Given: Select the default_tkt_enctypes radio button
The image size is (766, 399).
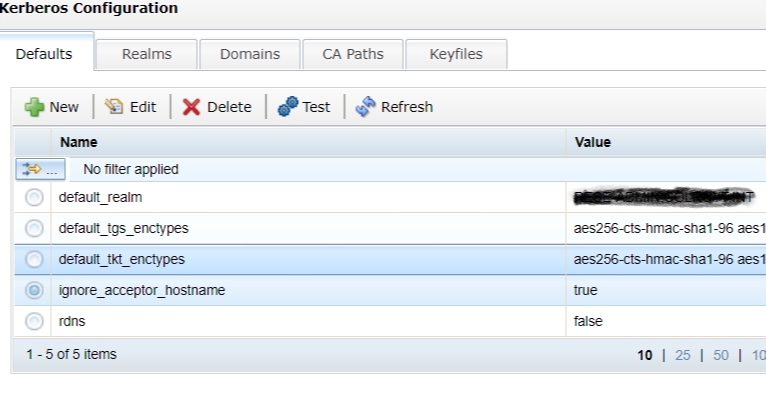Looking at the screenshot, I should (x=34, y=259).
